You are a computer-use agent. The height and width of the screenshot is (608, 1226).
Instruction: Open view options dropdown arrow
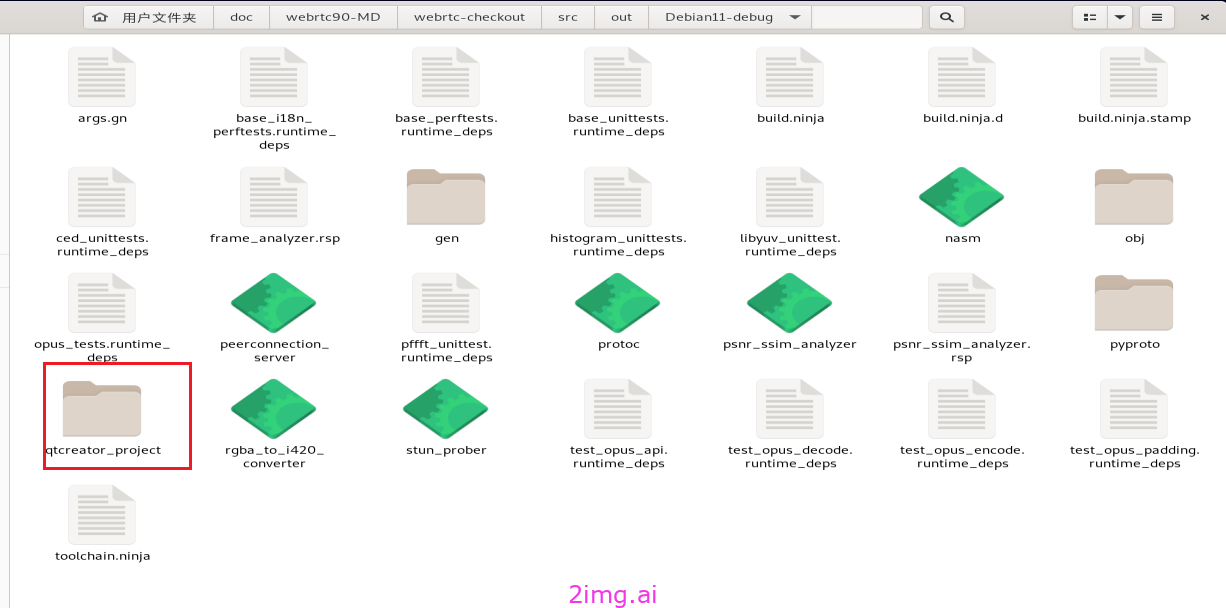[1119, 17]
